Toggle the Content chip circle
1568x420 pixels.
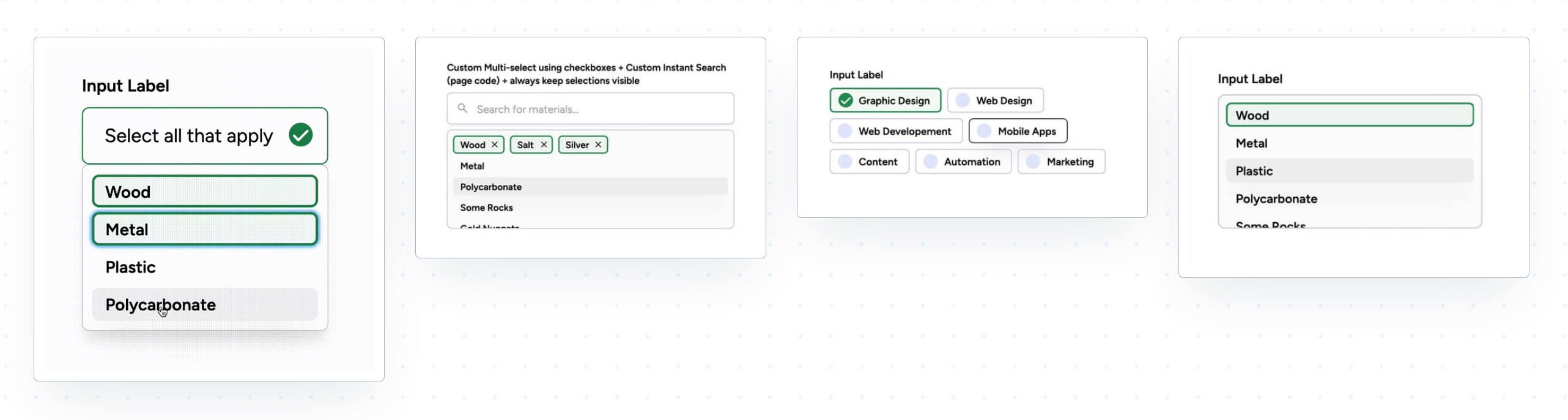(845, 162)
